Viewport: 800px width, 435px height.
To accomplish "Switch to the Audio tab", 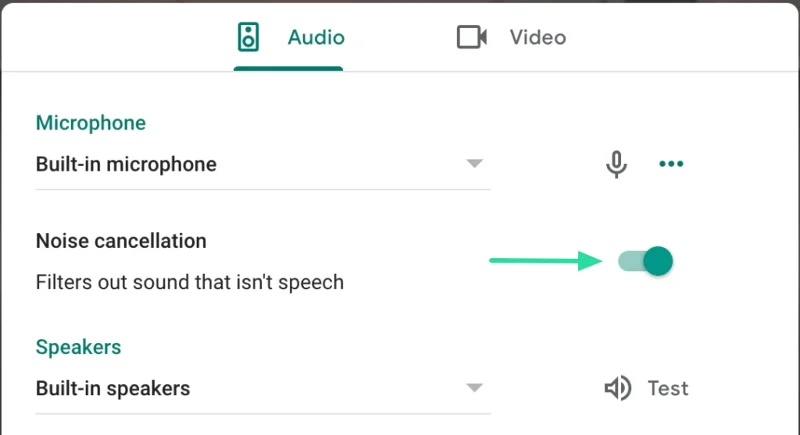I will pyautogui.click(x=288, y=38).
